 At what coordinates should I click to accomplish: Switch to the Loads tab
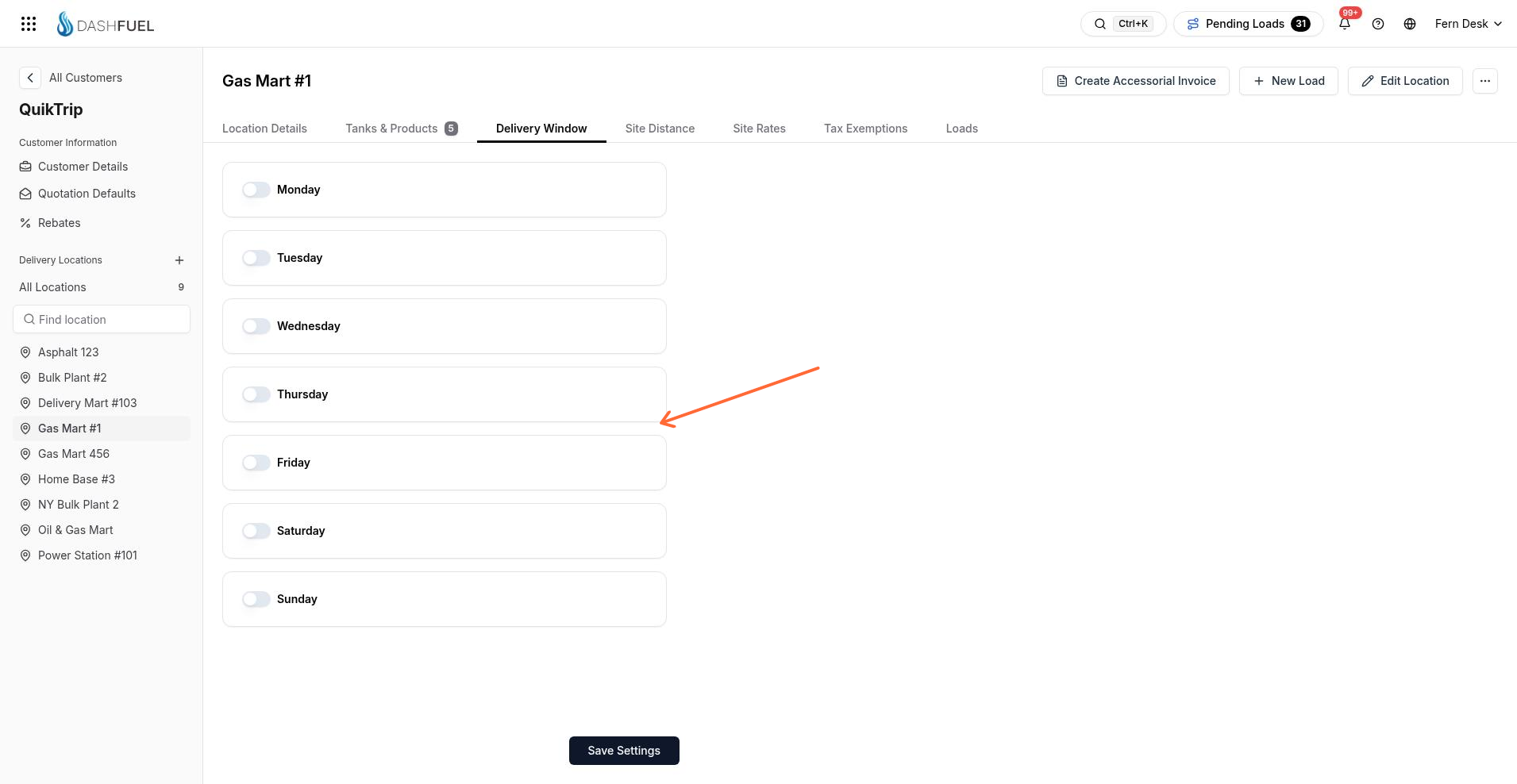(961, 129)
